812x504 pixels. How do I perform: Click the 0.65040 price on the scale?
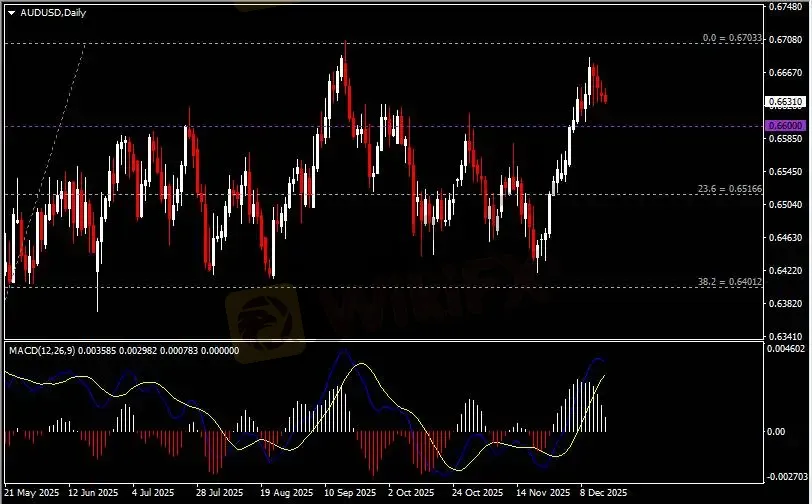(785, 205)
